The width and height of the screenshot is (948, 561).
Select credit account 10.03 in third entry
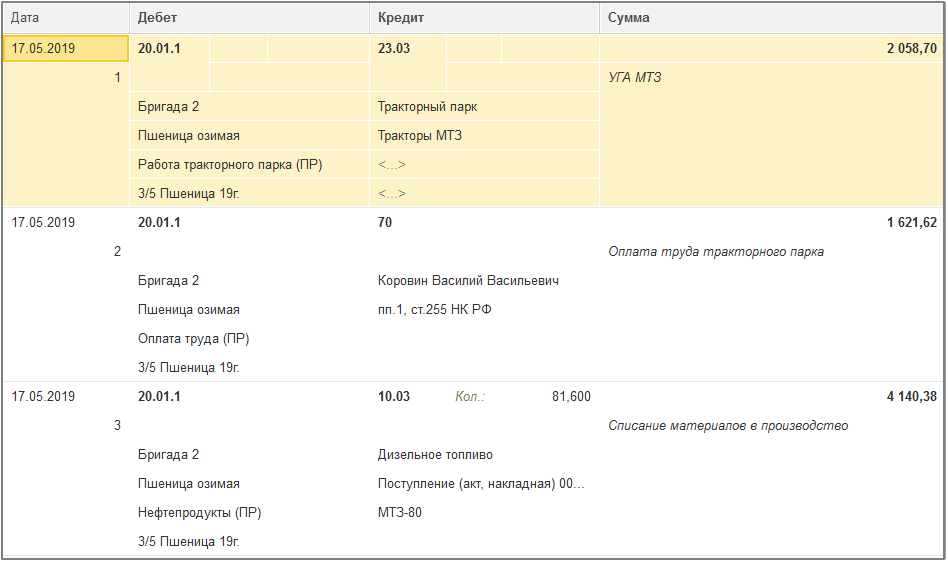tap(394, 397)
